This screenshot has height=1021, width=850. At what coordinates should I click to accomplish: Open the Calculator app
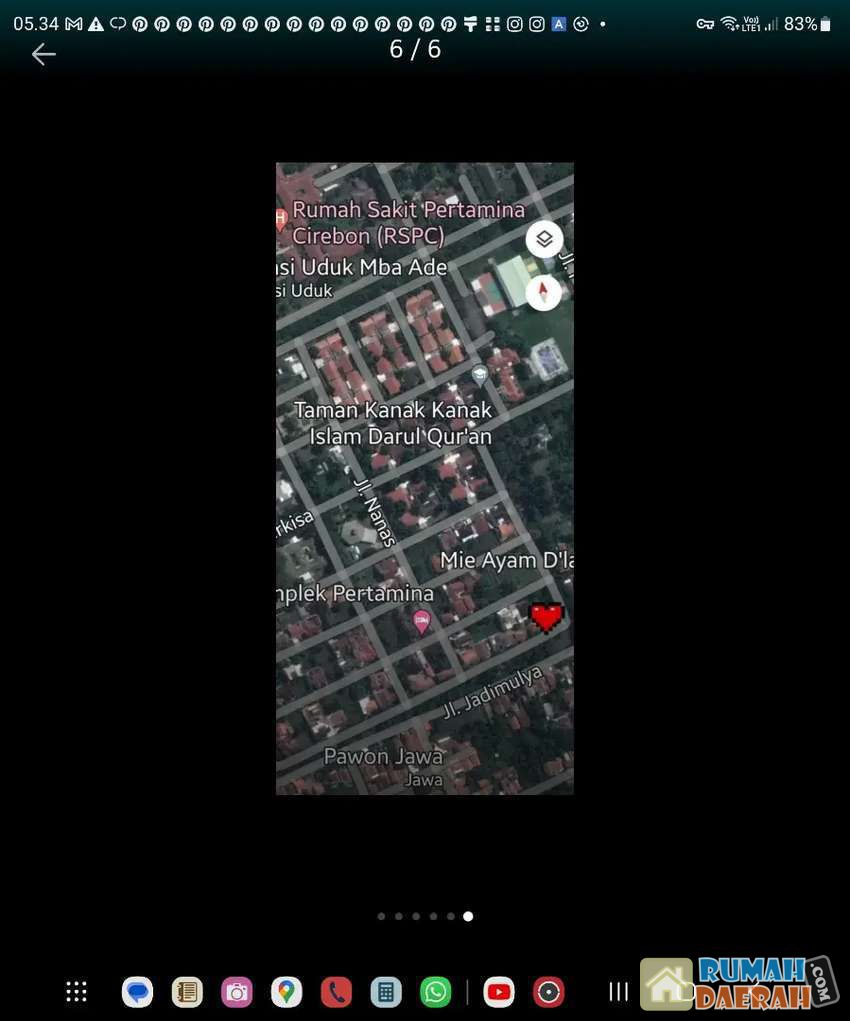[x=385, y=991]
